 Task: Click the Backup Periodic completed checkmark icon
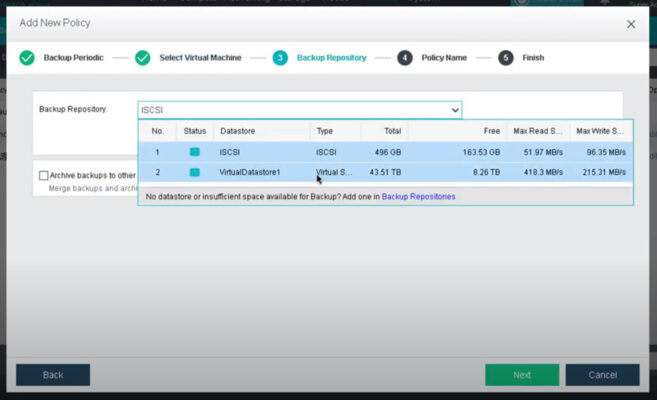point(27,58)
